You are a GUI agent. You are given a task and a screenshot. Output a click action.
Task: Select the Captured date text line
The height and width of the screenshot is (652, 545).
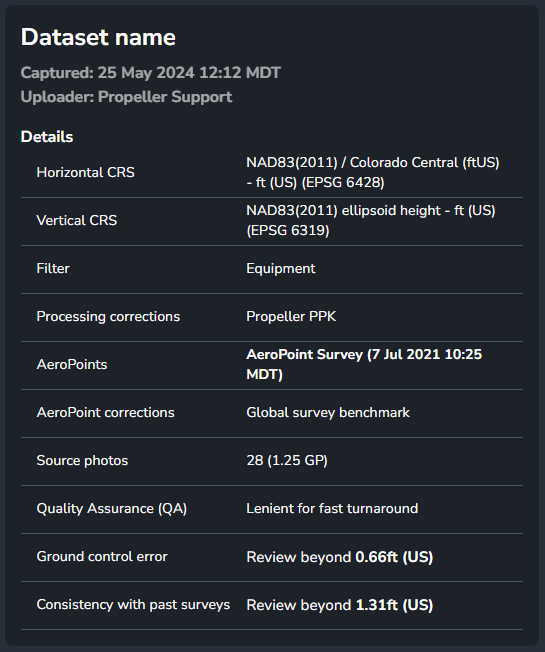[150, 73]
